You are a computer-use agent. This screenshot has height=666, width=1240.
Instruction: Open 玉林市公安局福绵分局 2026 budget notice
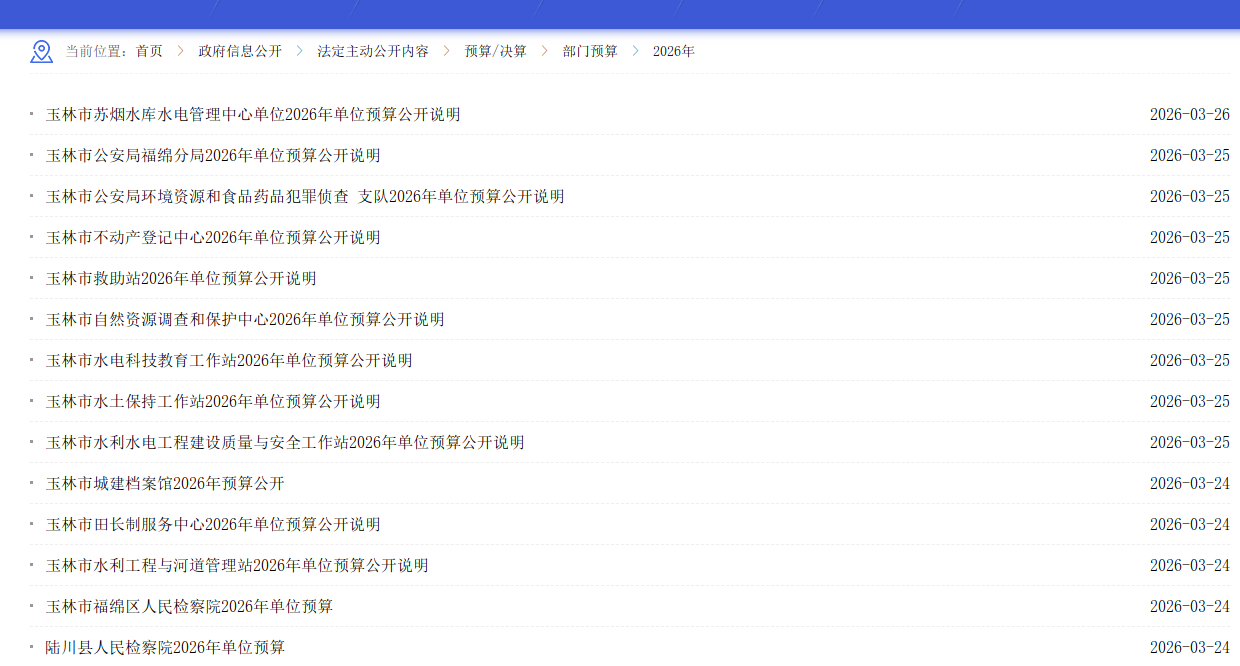click(213, 156)
